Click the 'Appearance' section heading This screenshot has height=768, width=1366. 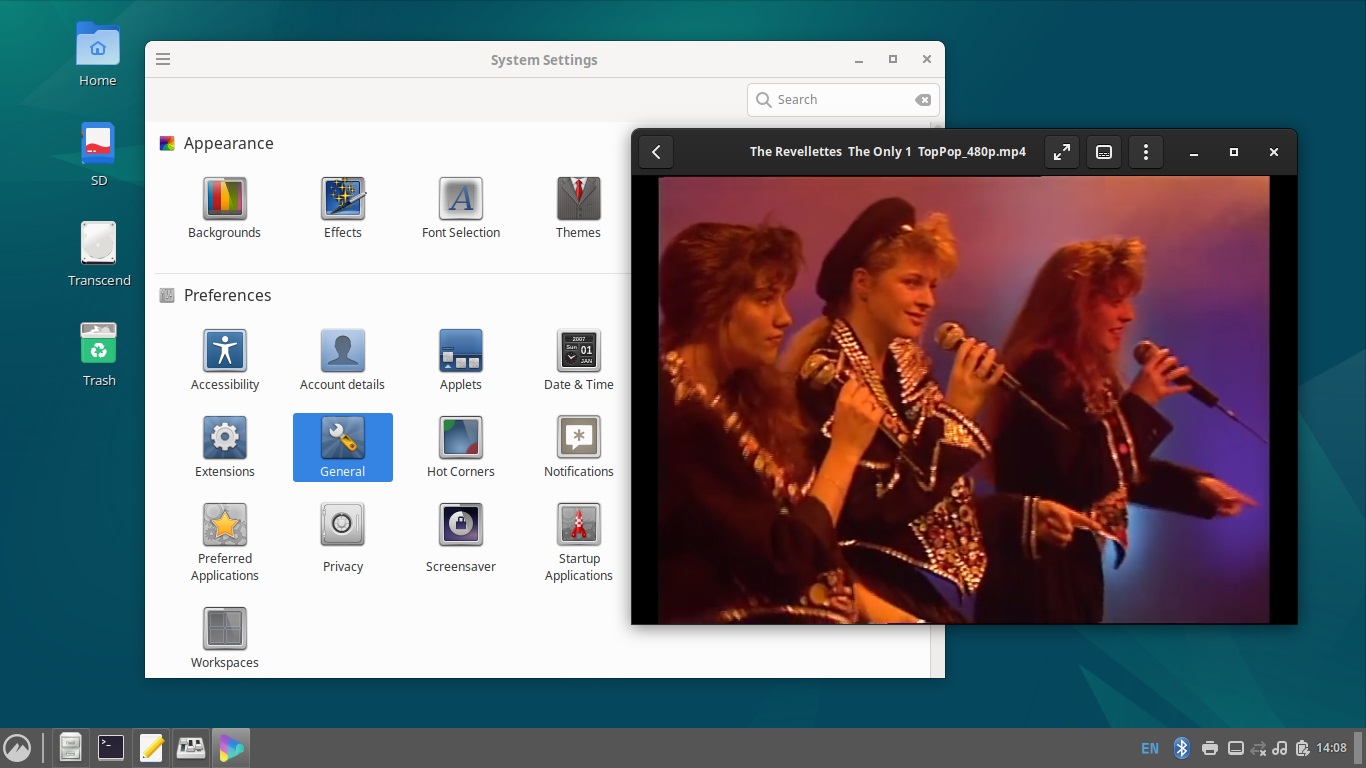click(x=228, y=143)
